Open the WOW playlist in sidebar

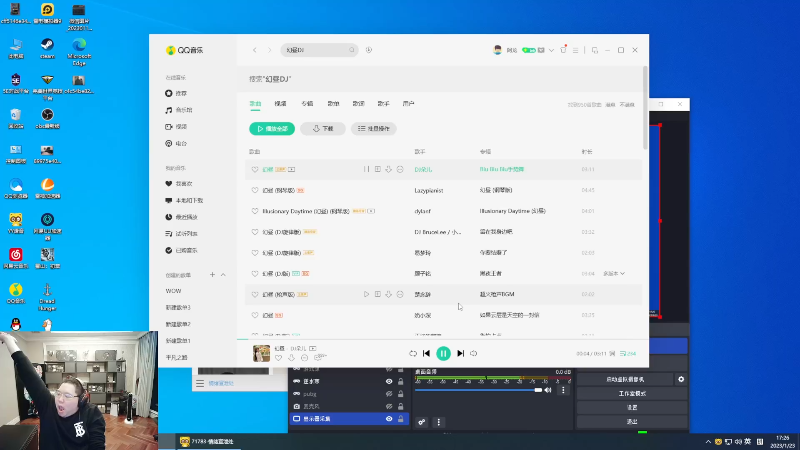click(173, 291)
